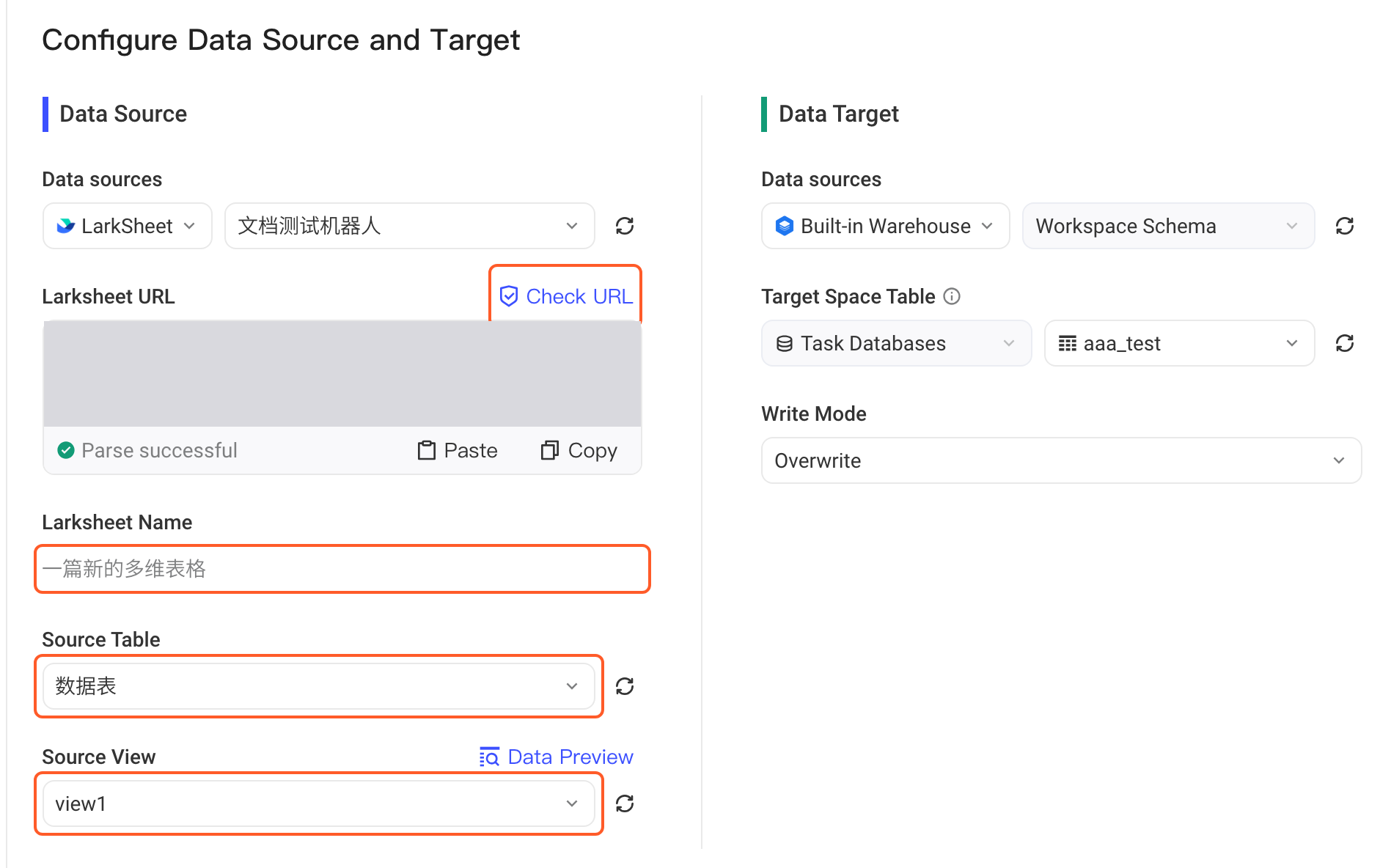Click the Check URL button
Screen dimensions: 1380x868
point(565,296)
